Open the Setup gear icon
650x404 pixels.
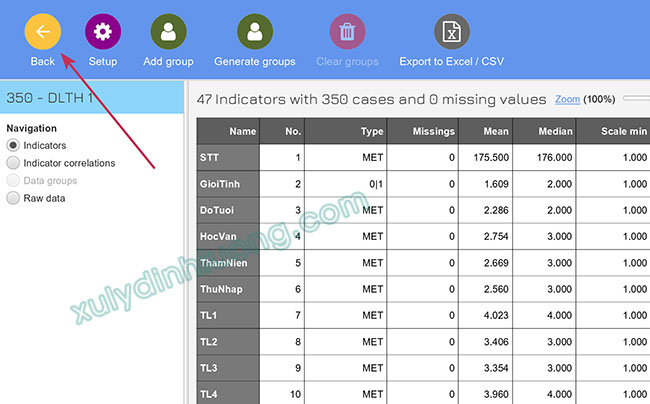102,31
